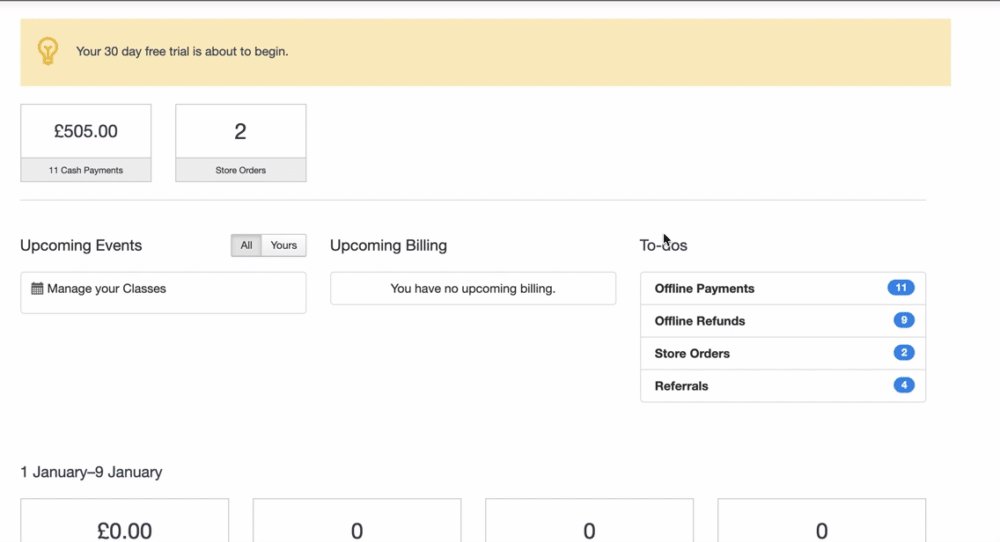Screen dimensions: 1000x542
Task: Click the blue 4 badge for Referrals
Action: (903, 385)
